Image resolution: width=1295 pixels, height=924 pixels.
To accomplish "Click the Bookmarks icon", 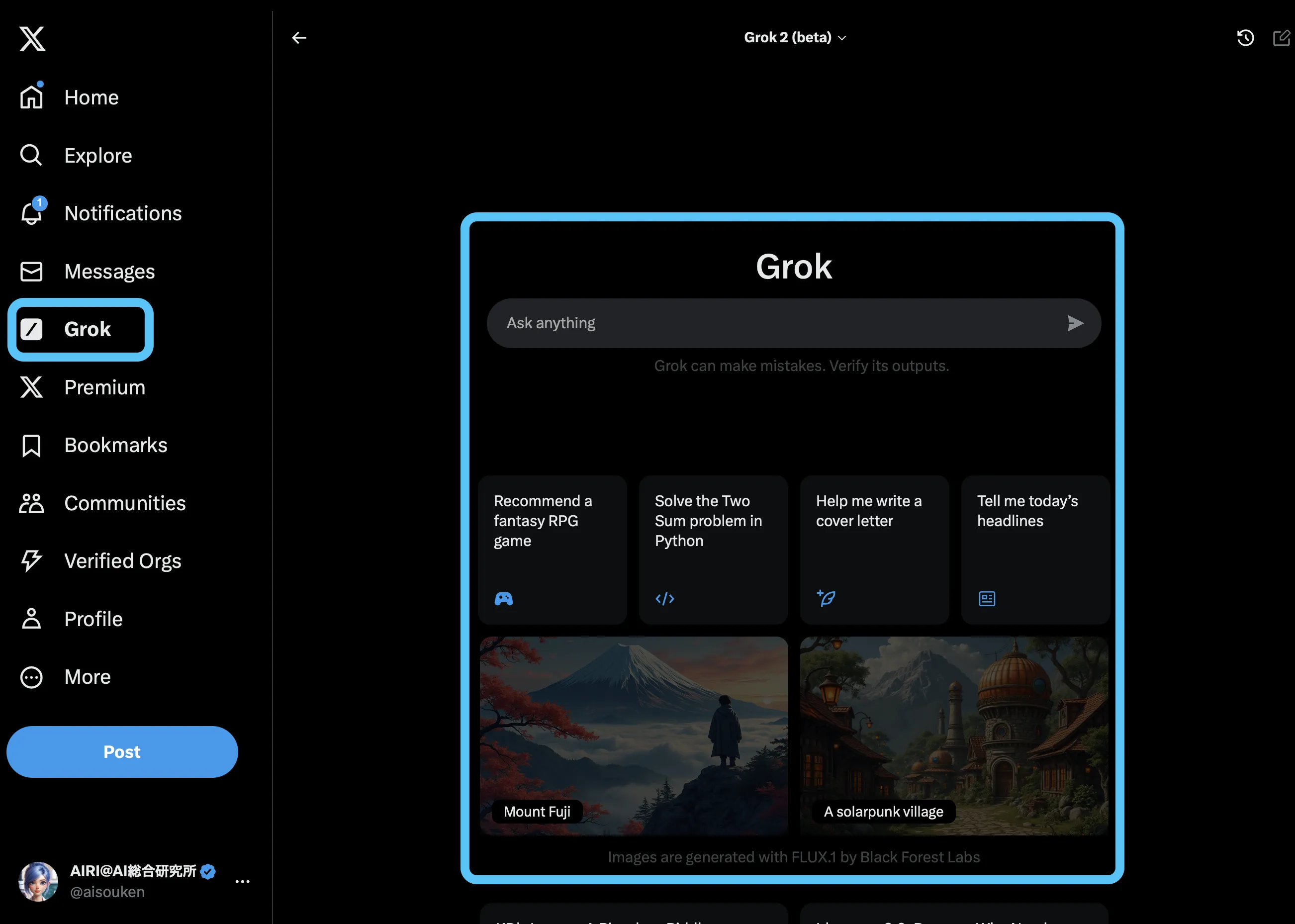I will pyautogui.click(x=30, y=444).
